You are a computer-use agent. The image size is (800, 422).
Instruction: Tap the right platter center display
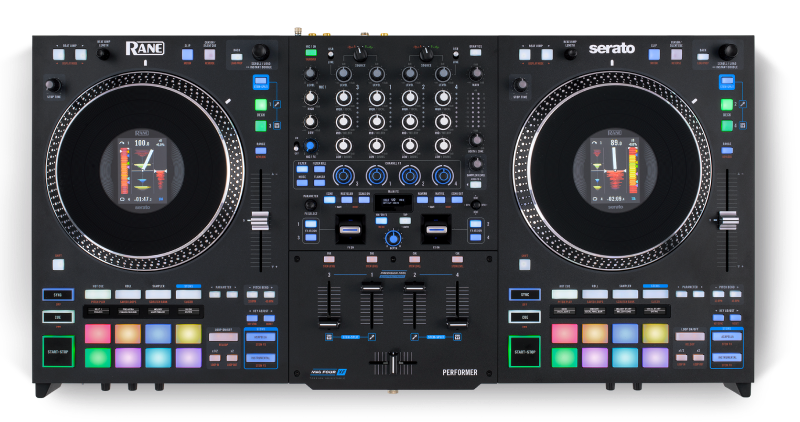click(x=615, y=170)
